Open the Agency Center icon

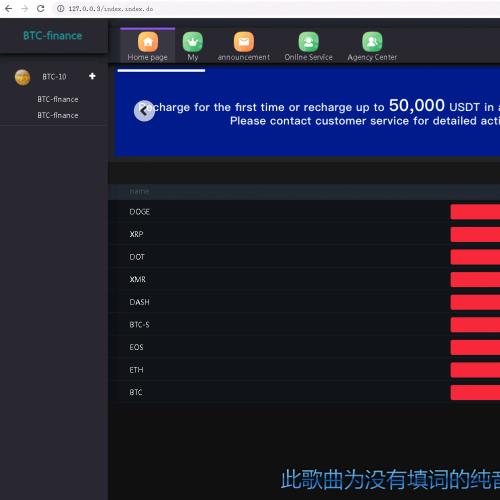[372, 42]
